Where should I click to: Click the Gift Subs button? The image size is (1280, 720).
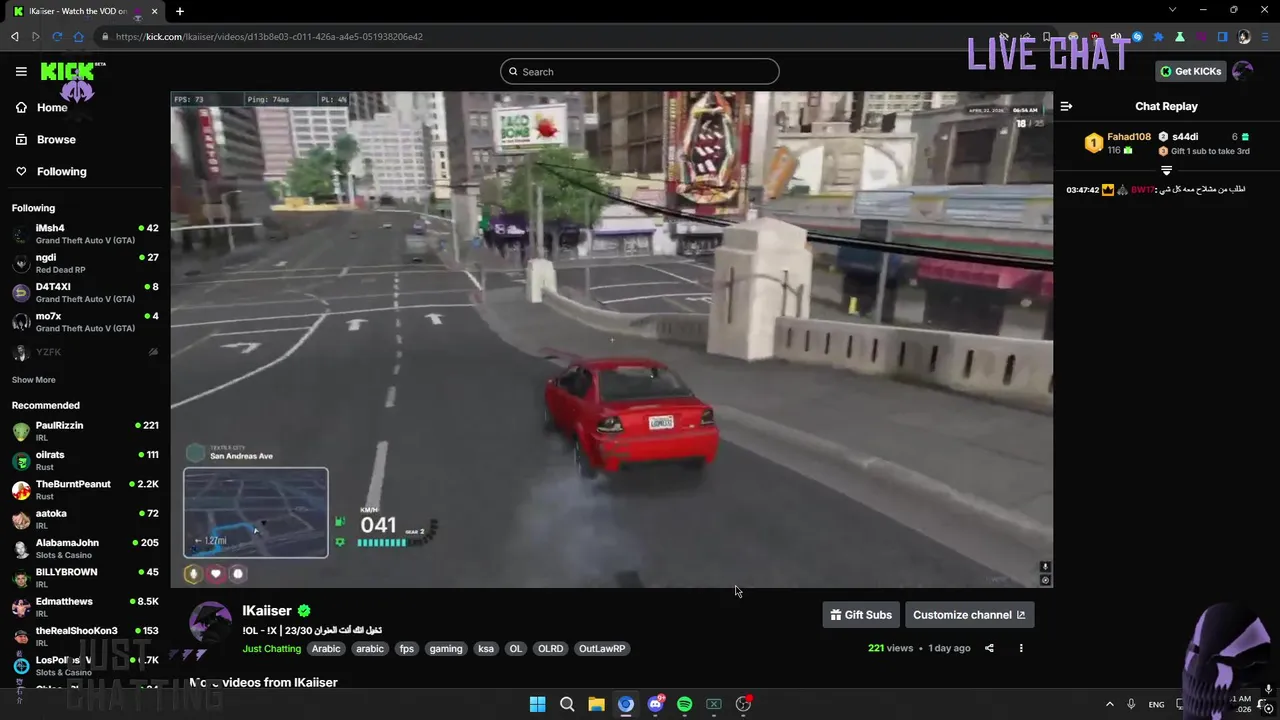861,615
